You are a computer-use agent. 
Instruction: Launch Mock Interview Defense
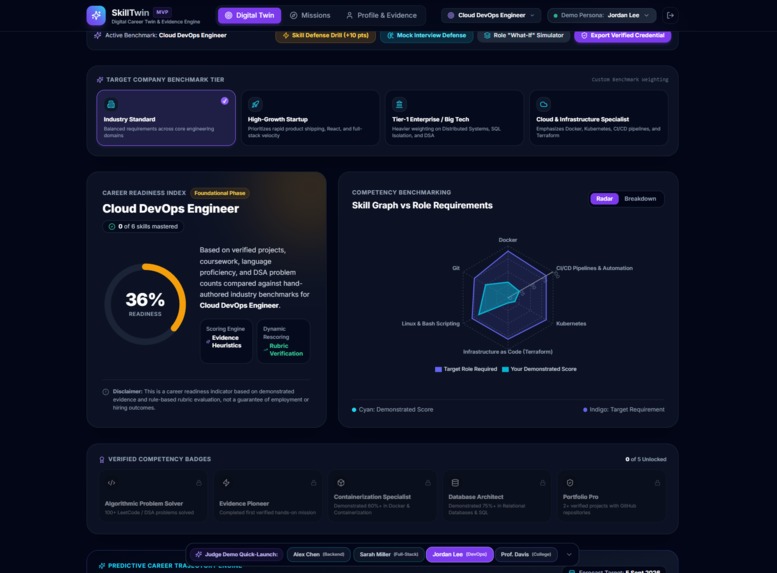tap(426, 35)
